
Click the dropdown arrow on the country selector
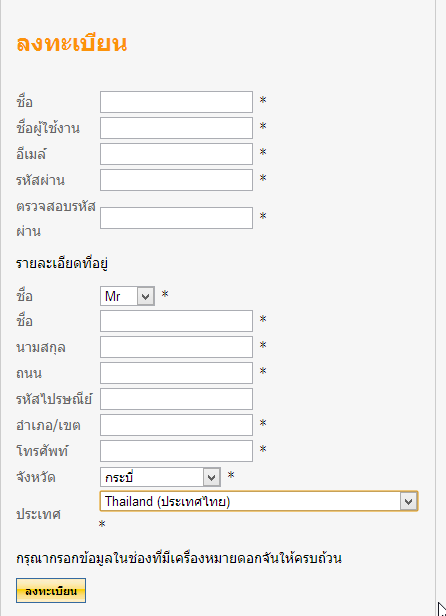tap(408, 501)
